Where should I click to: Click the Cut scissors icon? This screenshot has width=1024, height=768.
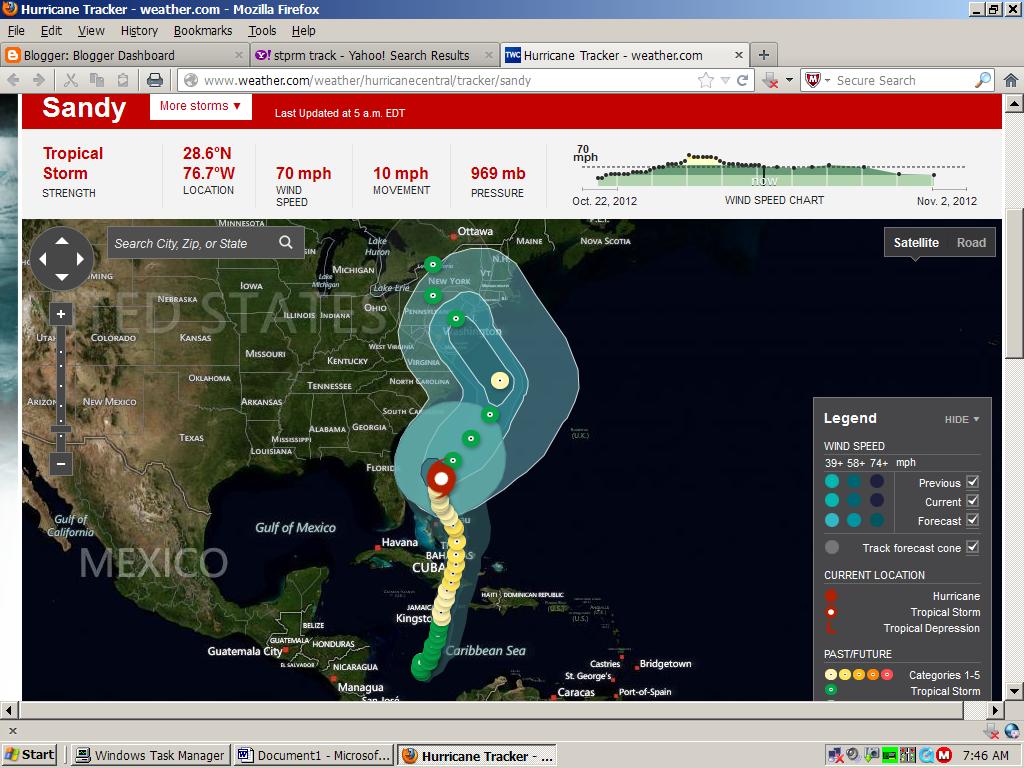pyautogui.click(x=71, y=80)
